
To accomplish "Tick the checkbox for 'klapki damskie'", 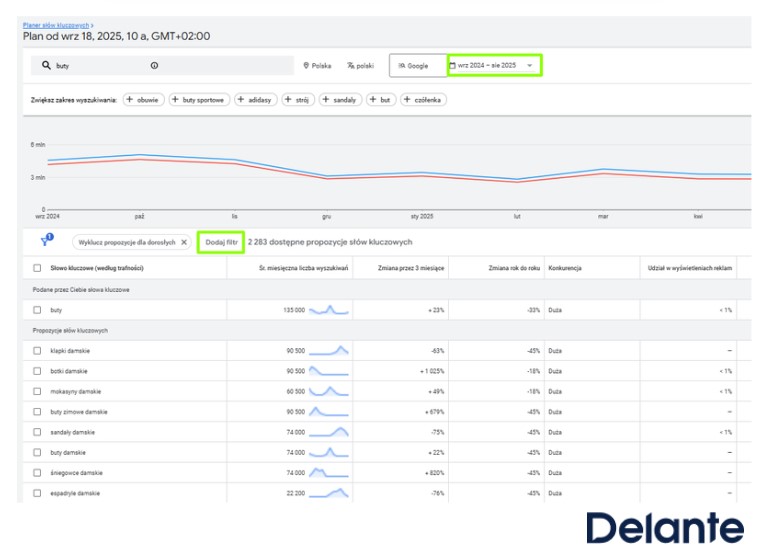I will tap(37, 351).
